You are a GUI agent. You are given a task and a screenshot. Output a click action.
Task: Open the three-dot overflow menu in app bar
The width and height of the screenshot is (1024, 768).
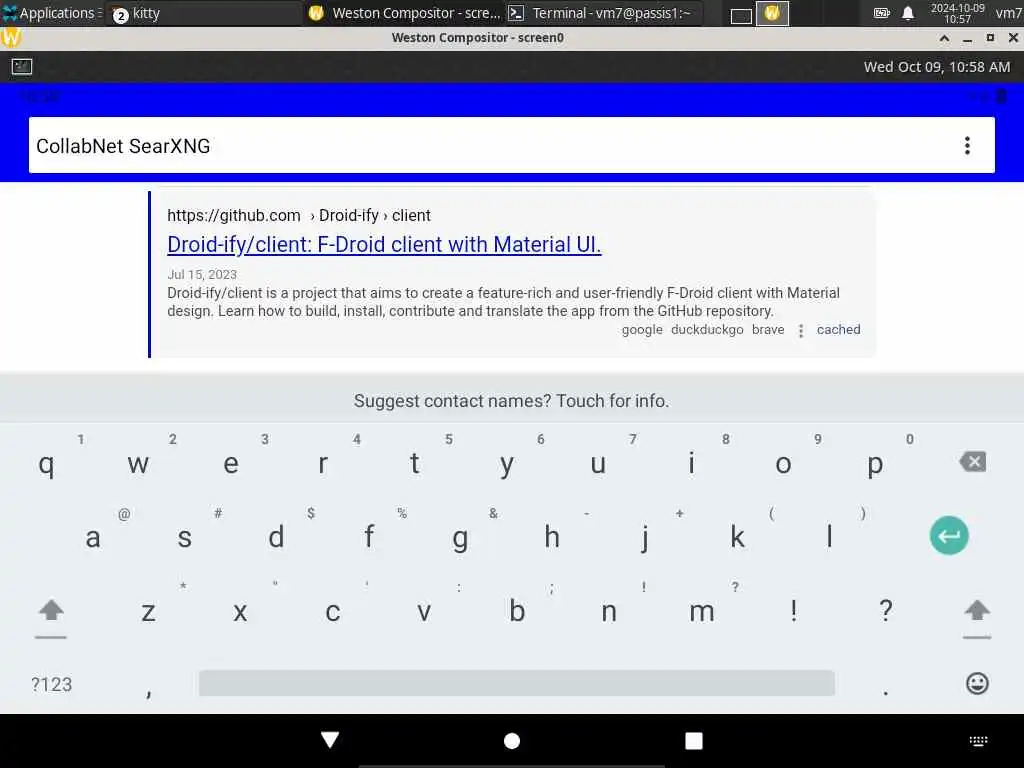(967, 146)
